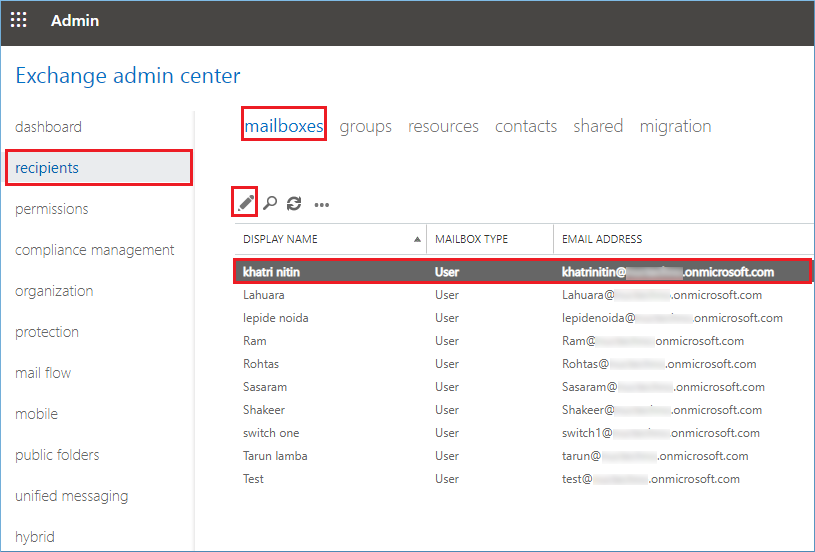815x552 pixels.
Task: Open organization section
Action: pos(54,291)
